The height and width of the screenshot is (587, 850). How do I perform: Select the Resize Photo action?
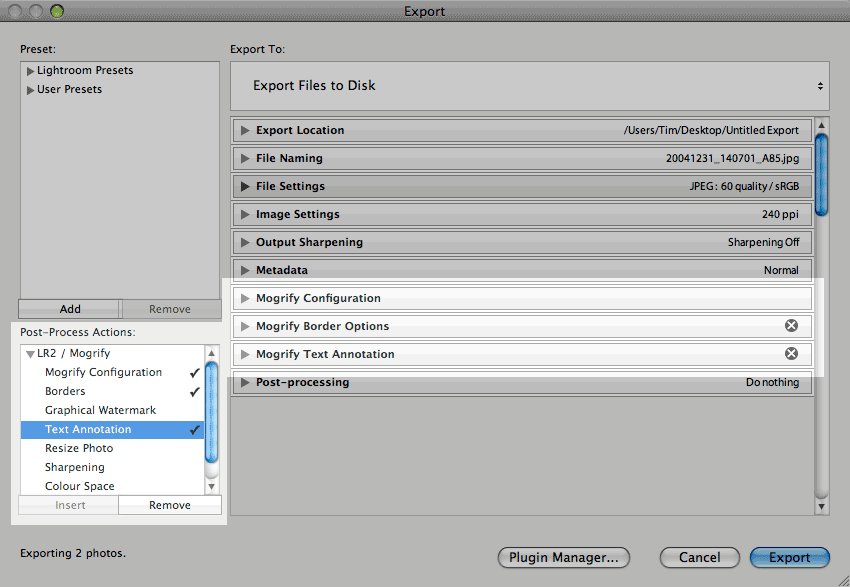pyautogui.click(x=79, y=448)
